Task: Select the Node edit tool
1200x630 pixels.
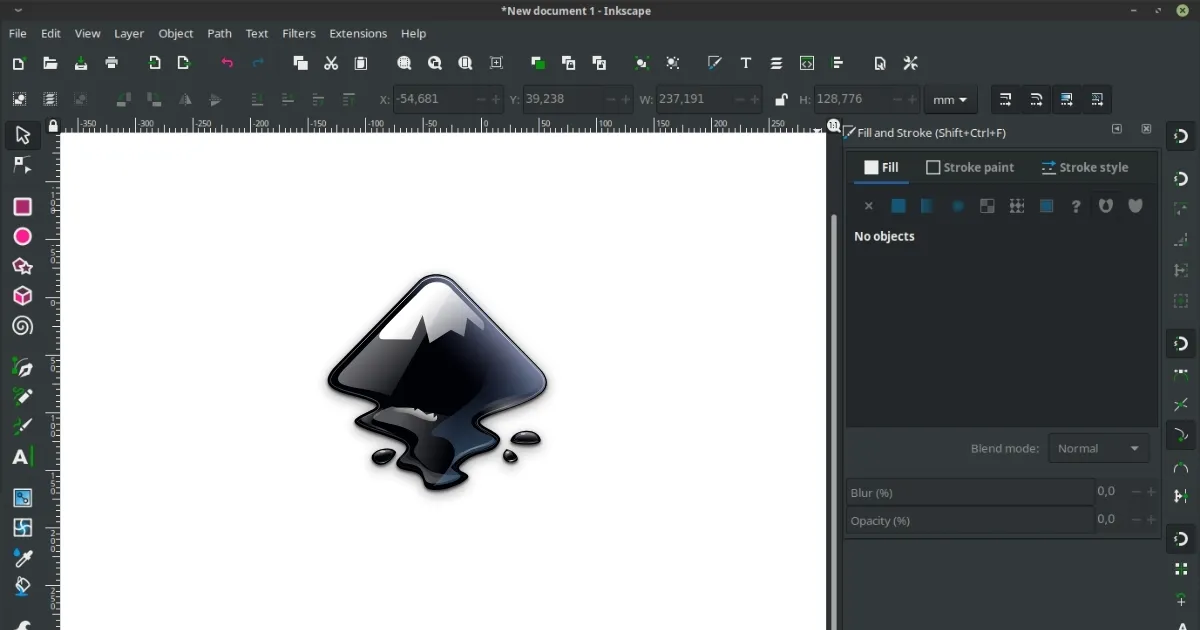Action: (x=22, y=165)
